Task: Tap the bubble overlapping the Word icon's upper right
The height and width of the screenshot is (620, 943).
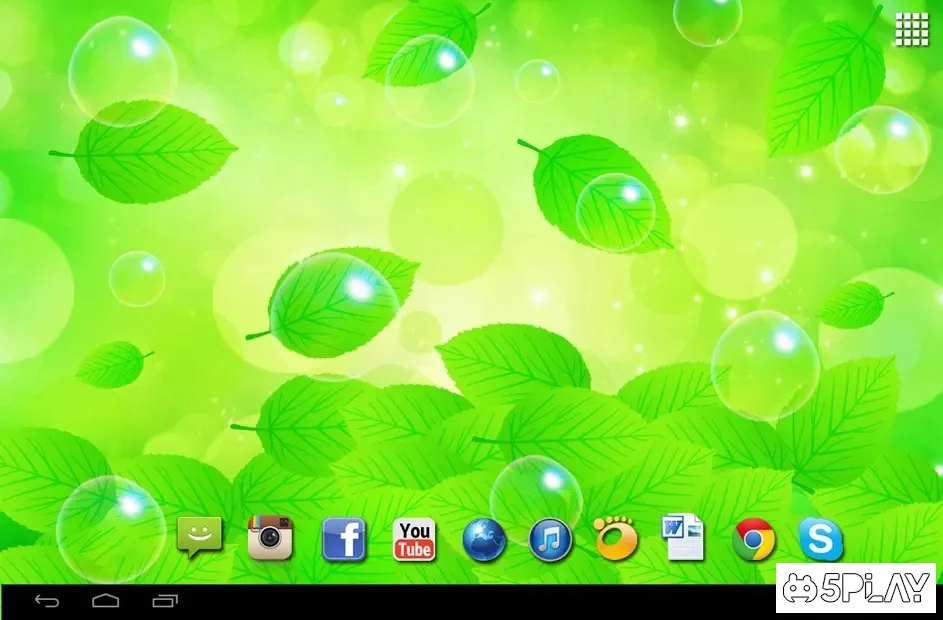Action: [x=765, y=365]
